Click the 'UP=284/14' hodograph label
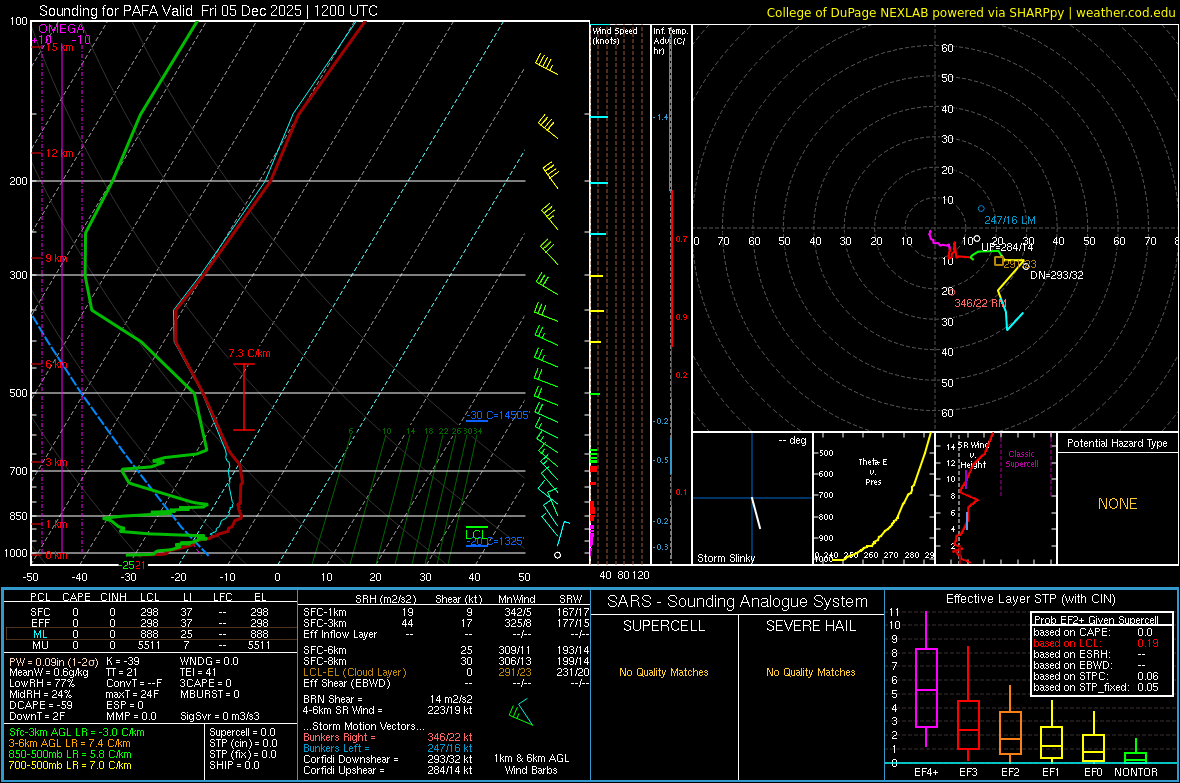 click(1007, 247)
